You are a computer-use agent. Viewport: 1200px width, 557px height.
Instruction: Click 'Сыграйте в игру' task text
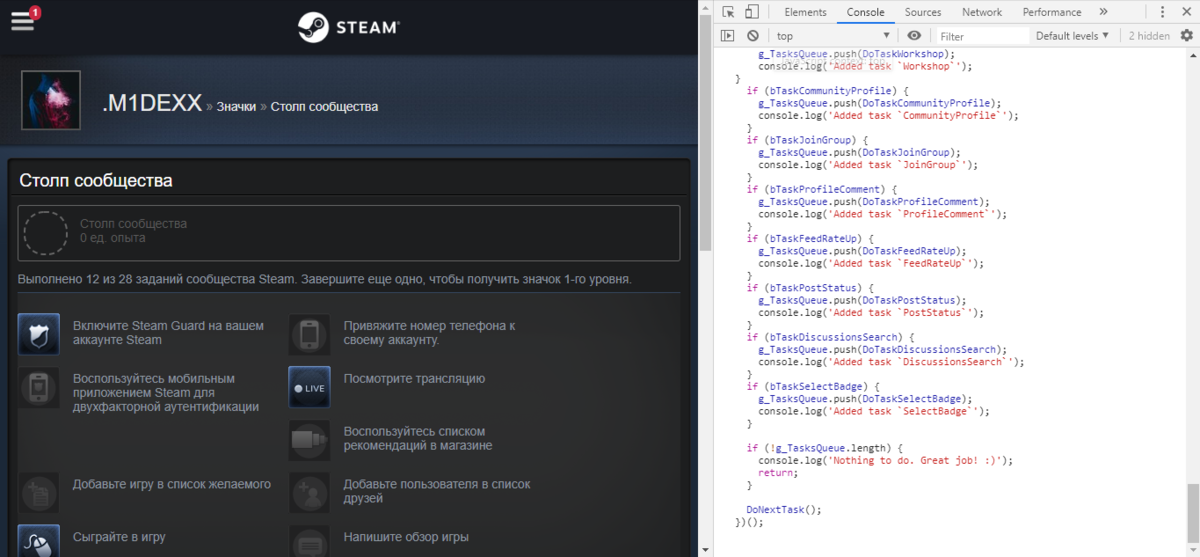pos(119,538)
